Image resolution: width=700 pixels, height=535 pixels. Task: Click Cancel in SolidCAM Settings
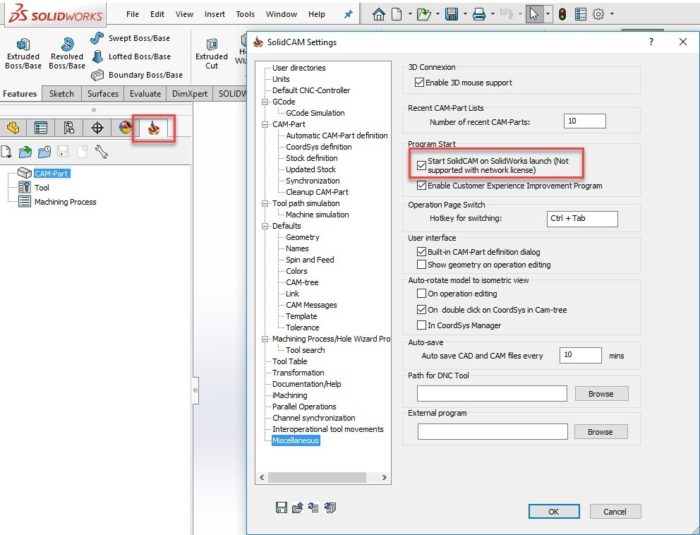pos(615,511)
